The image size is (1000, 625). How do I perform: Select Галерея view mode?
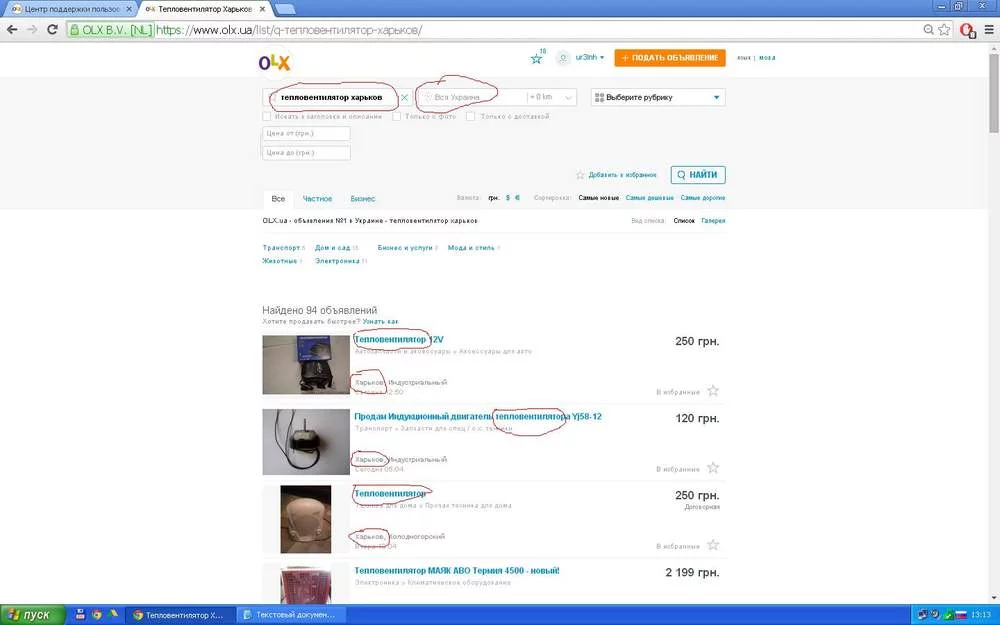tap(713, 221)
